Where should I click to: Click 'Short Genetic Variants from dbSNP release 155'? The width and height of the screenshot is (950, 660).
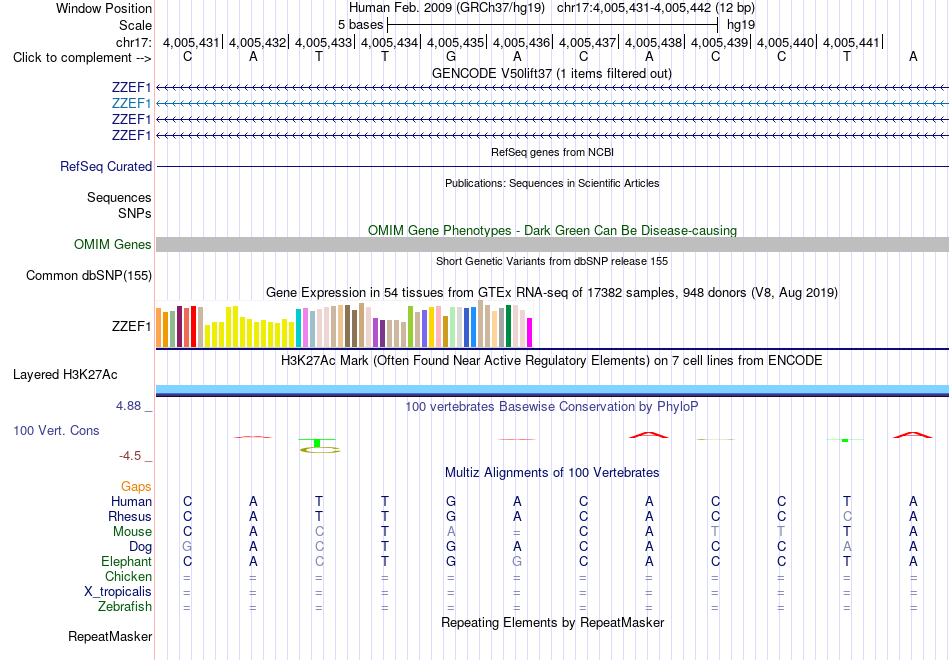click(552, 261)
